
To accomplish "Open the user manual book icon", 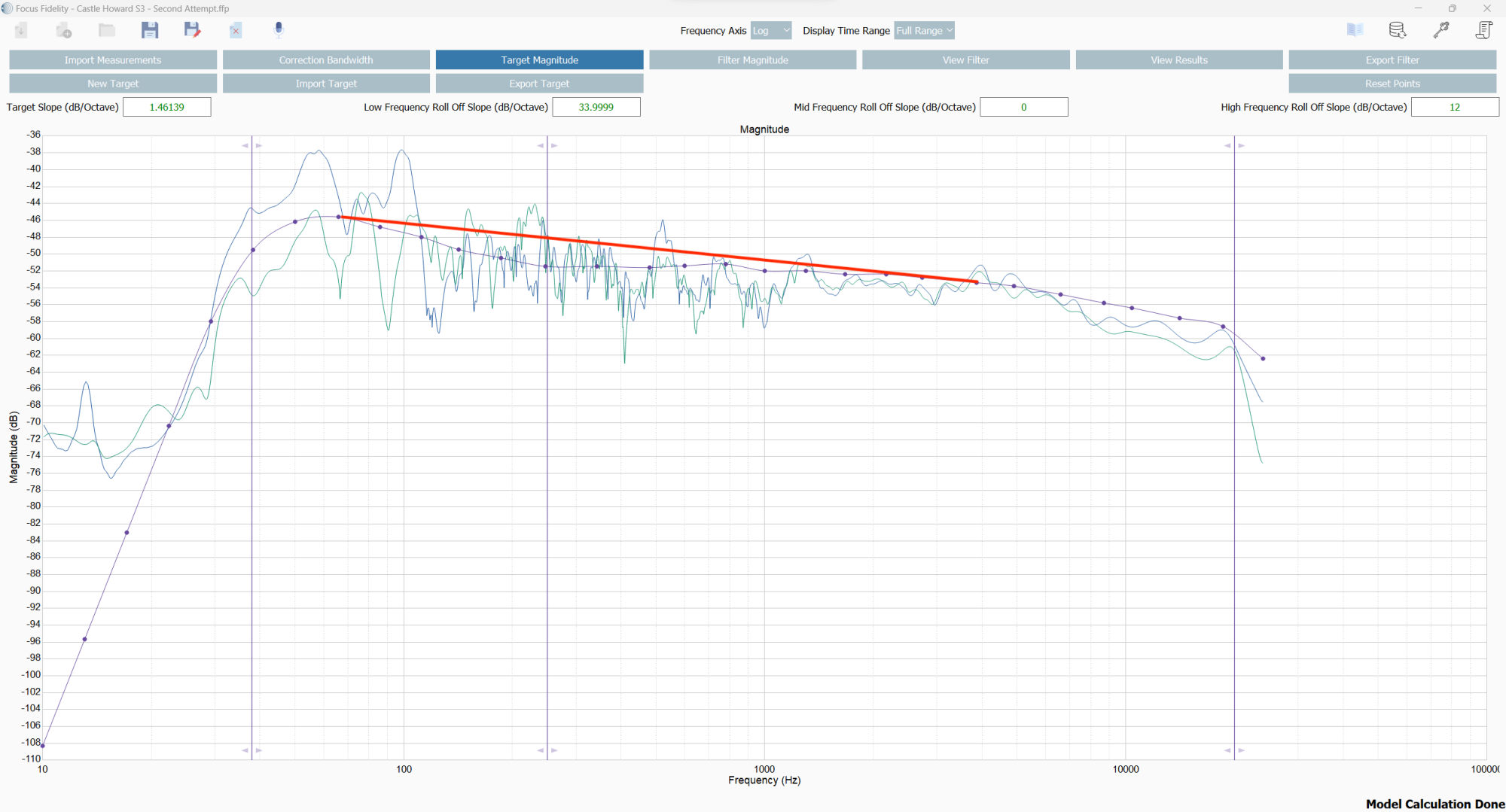I will tap(1355, 30).
